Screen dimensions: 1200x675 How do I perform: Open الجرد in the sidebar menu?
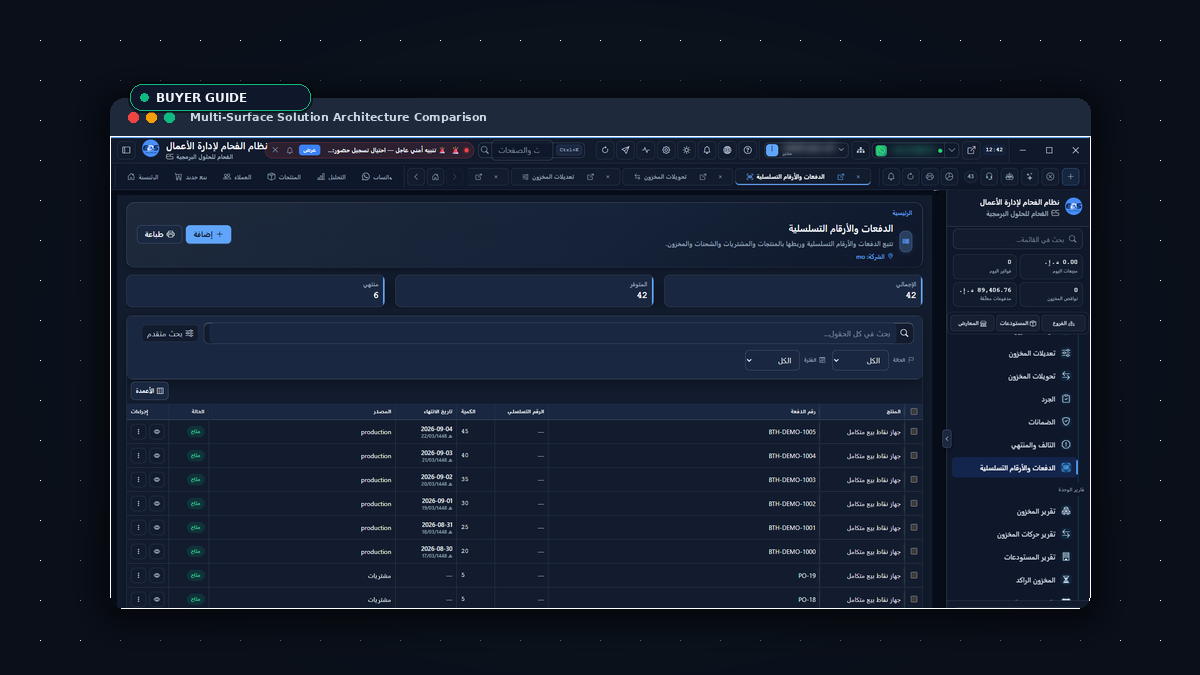[x=1012, y=399]
